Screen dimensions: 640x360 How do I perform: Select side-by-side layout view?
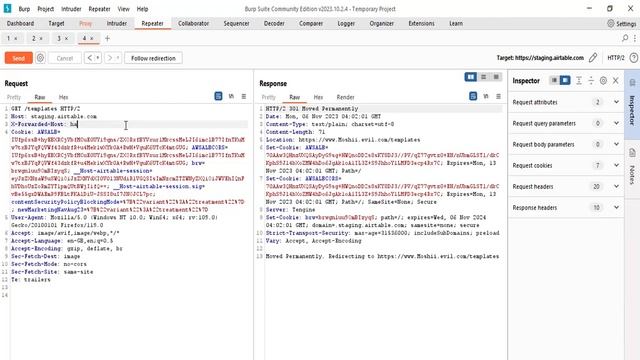(471, 77)
